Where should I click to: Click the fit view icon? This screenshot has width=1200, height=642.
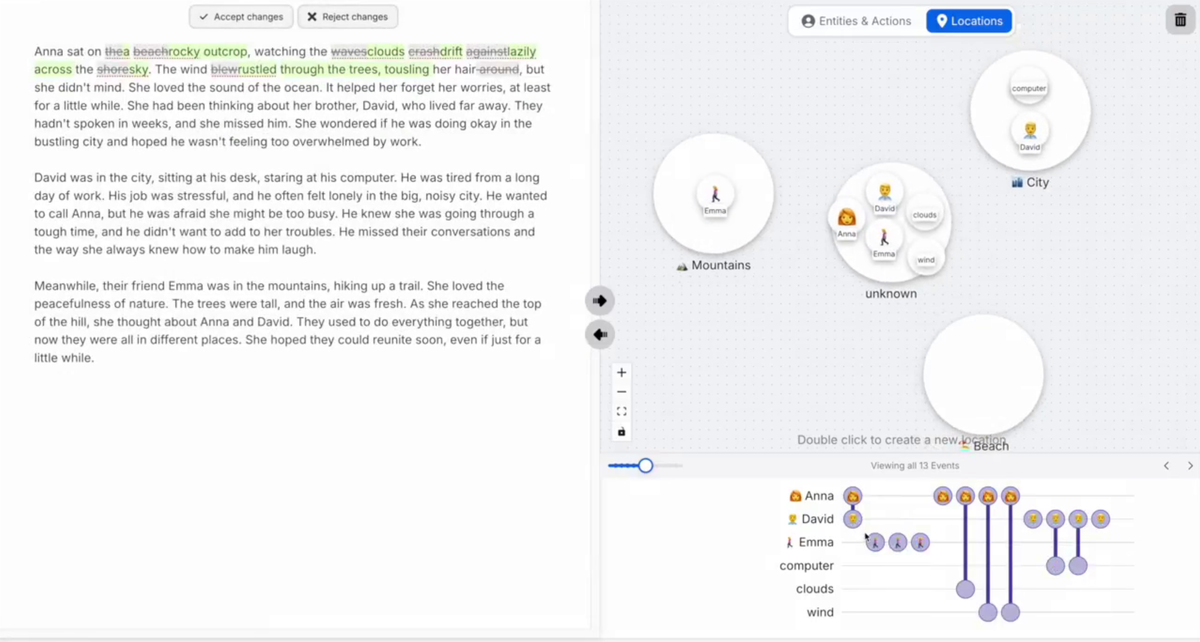[621, 411]
